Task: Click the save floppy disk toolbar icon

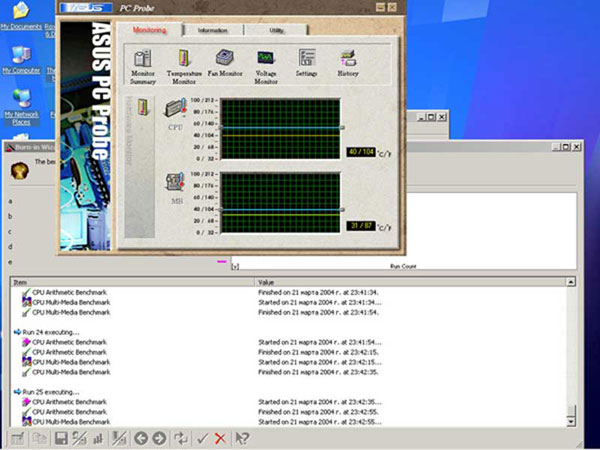Action: tap(61, 438)
